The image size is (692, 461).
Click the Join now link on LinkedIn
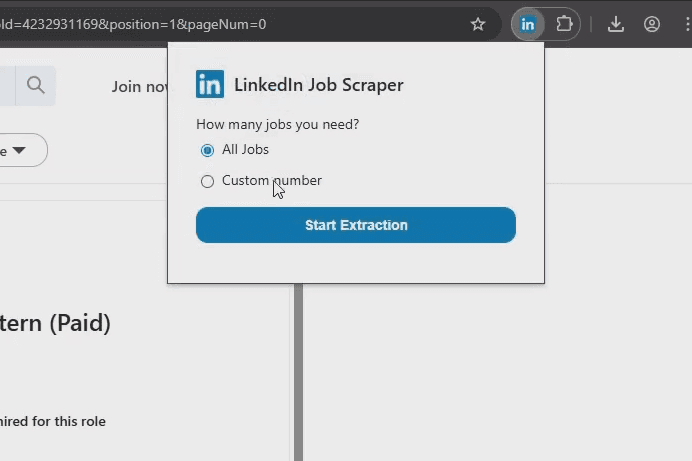pos(139,86)
